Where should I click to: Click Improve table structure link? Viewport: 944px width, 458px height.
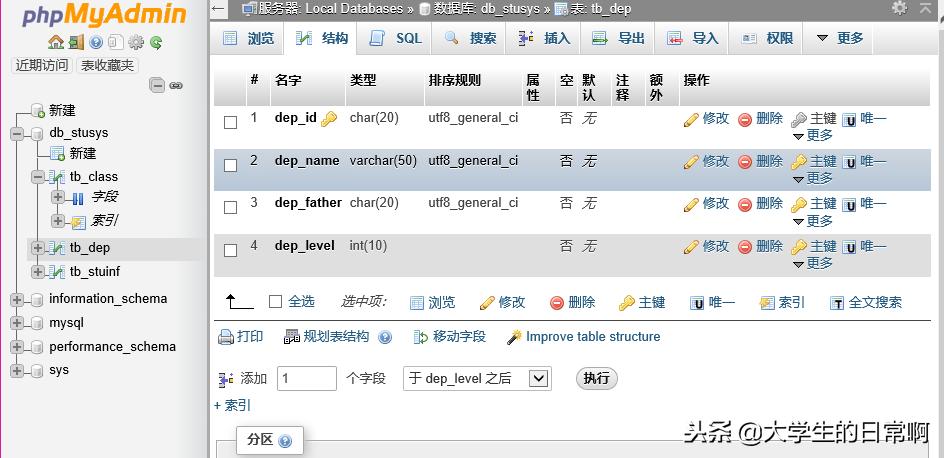(583, 336)
